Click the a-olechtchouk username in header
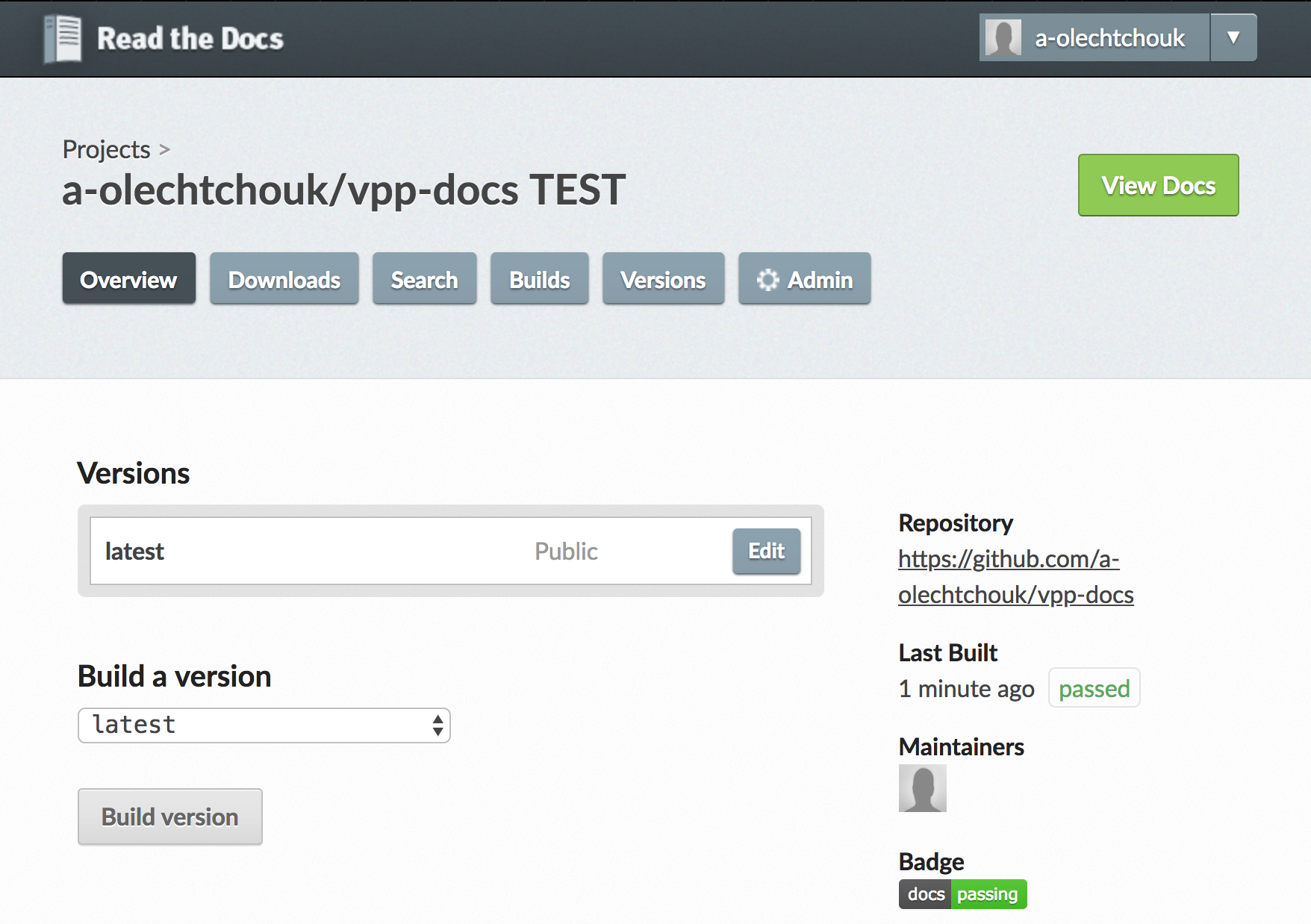The image size is (1311, 924). tap(1109, 37)
